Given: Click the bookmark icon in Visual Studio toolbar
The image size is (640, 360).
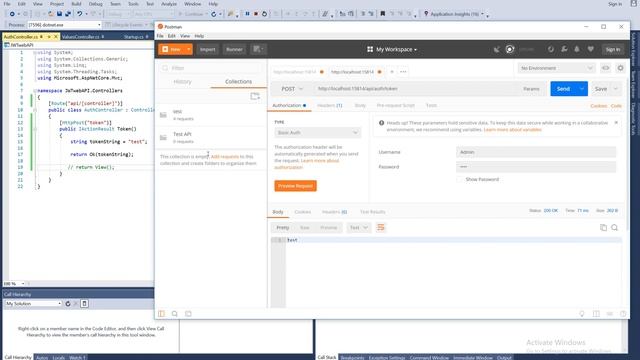Looking at the screenshot, I should [x=382, y=14].
